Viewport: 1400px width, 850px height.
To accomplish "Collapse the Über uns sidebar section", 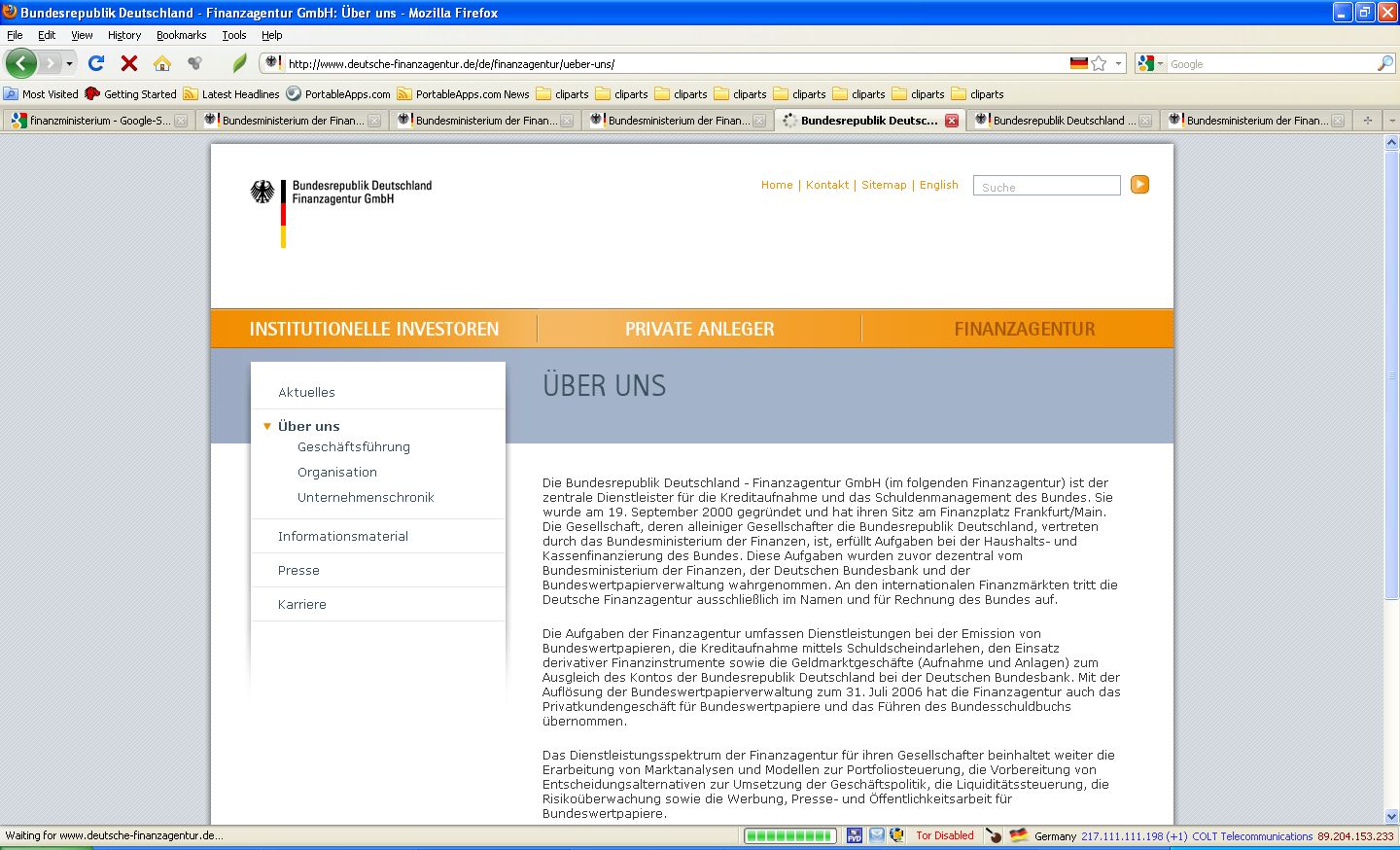I will 267,426.
